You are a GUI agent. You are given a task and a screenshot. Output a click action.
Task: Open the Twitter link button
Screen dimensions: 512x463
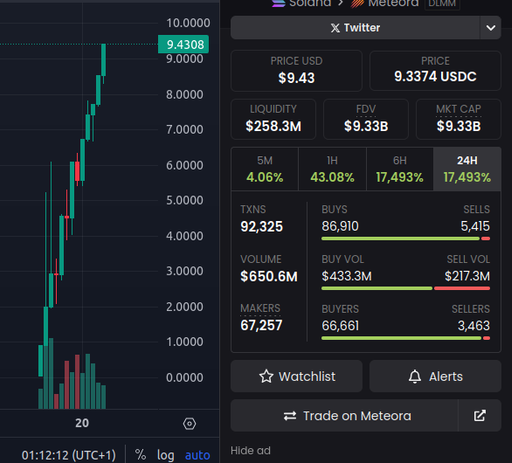355,28
